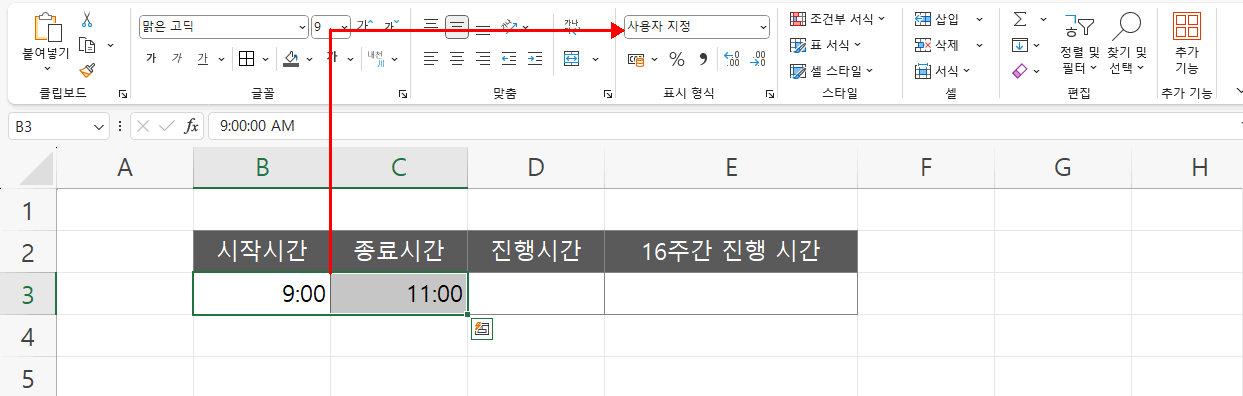
Task: Open Cell Styles (셀 스타일)
Action: (x=831, y=71)
